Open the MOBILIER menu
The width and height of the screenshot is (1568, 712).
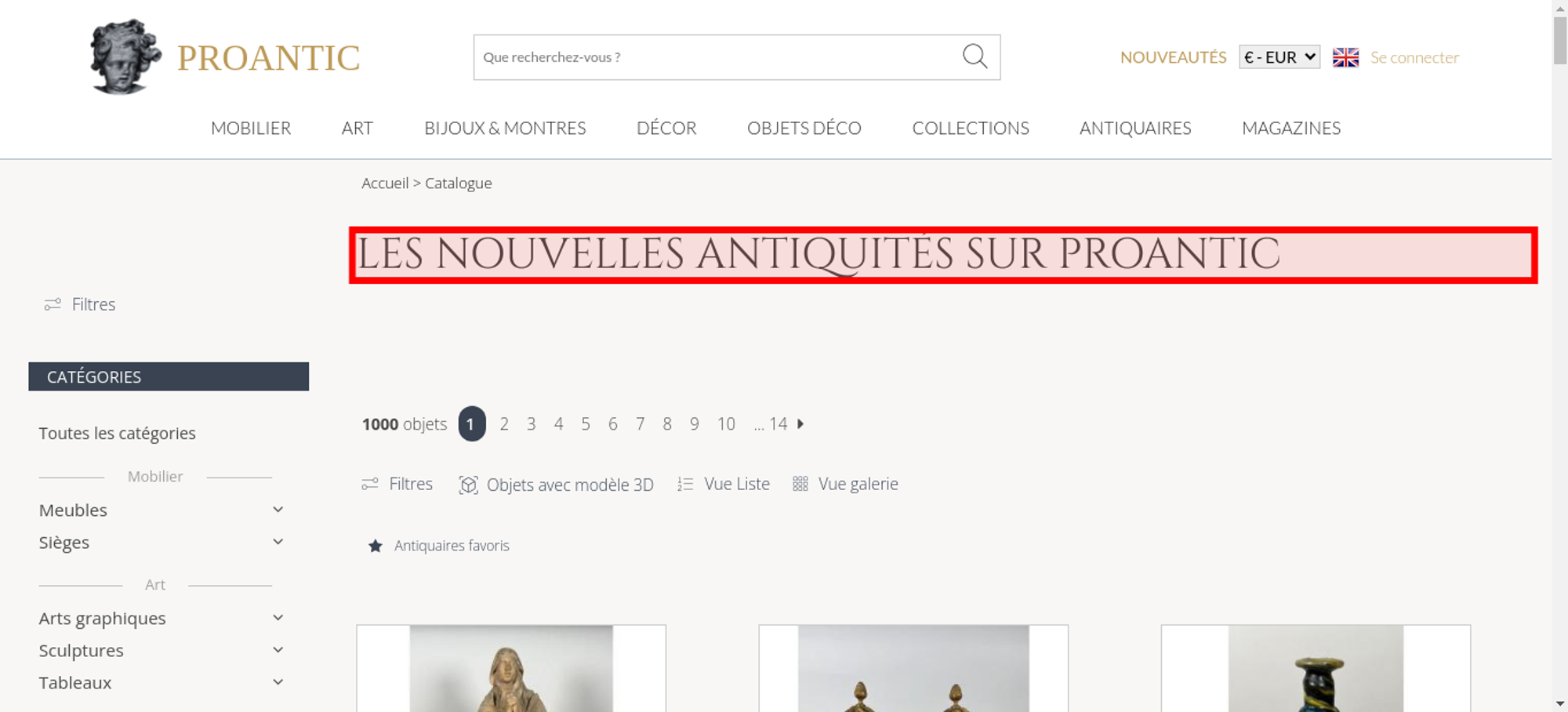click(251, 128)
